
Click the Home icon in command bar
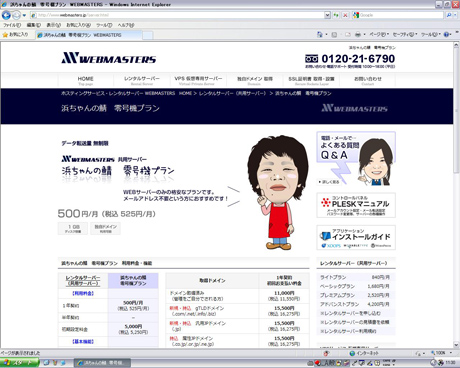click(x=320, y=34)
